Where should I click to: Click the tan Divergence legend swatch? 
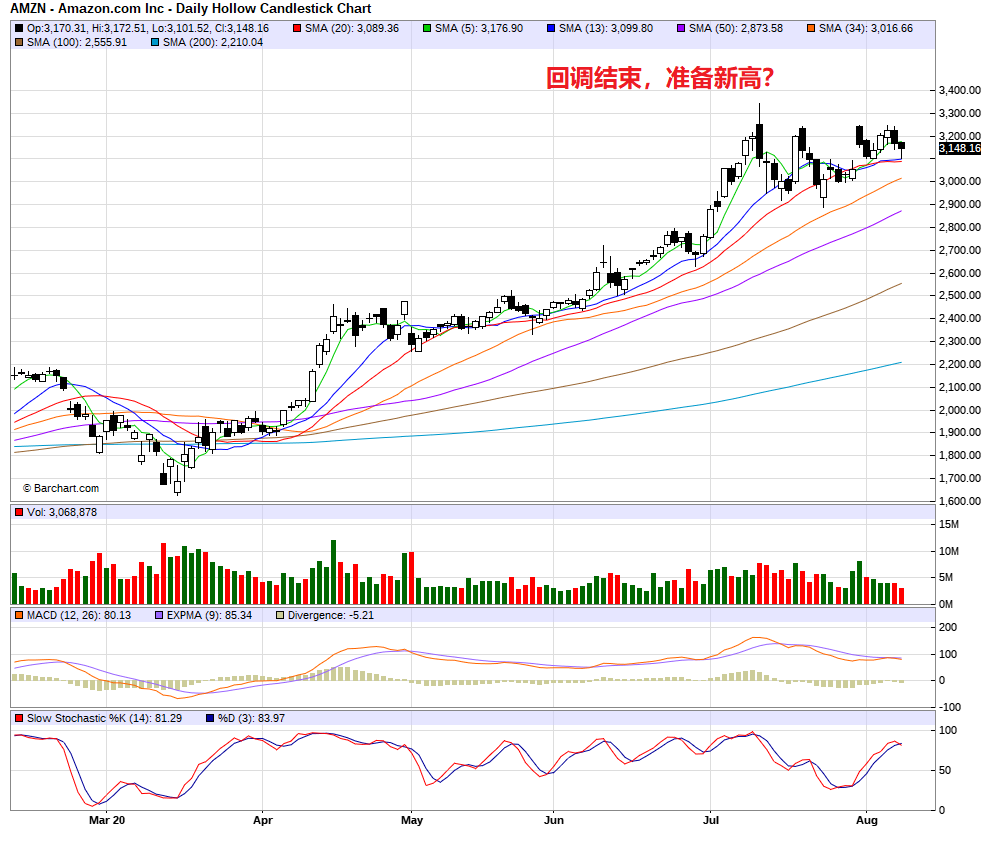(x=280, y=615)
